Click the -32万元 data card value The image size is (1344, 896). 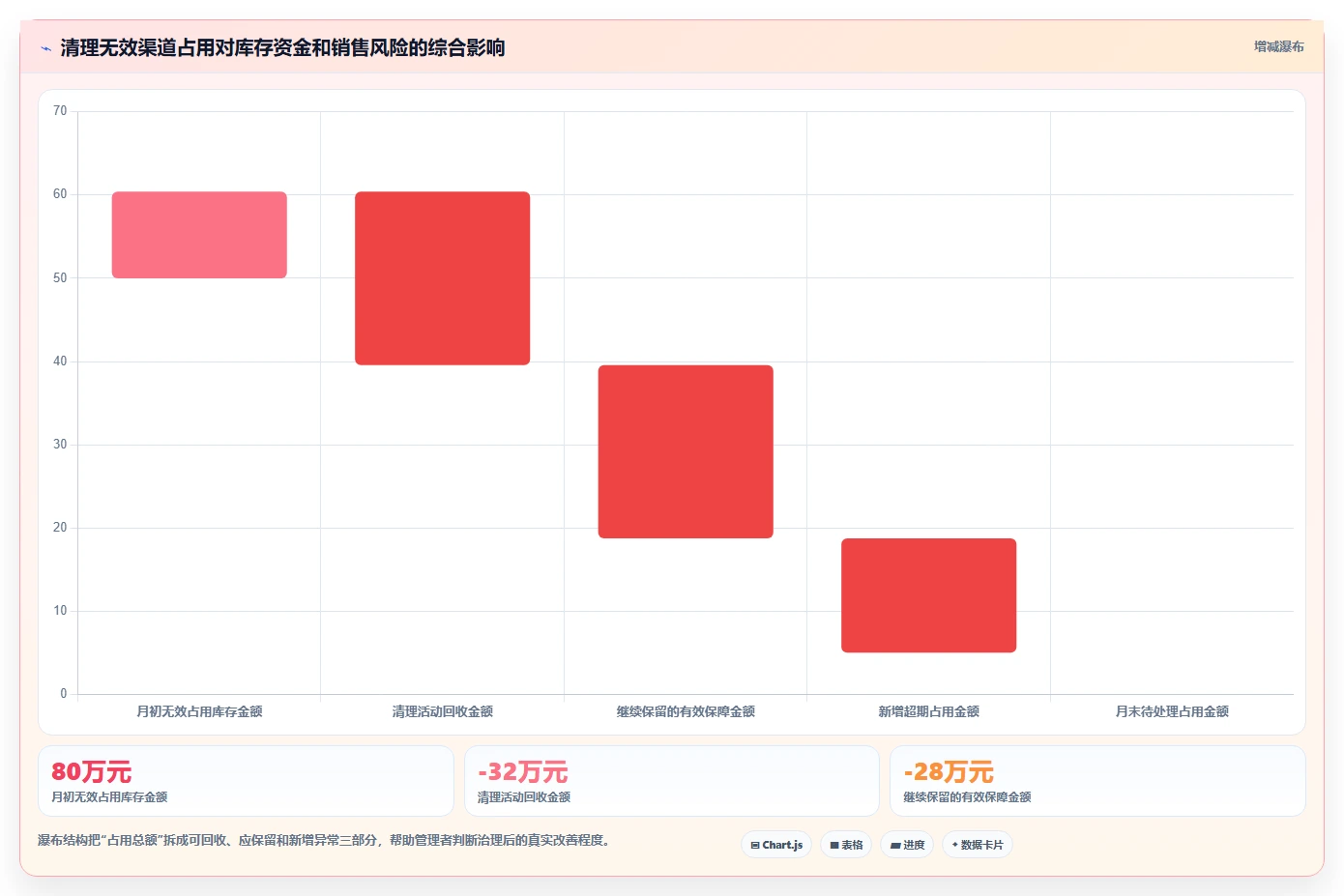523,772
